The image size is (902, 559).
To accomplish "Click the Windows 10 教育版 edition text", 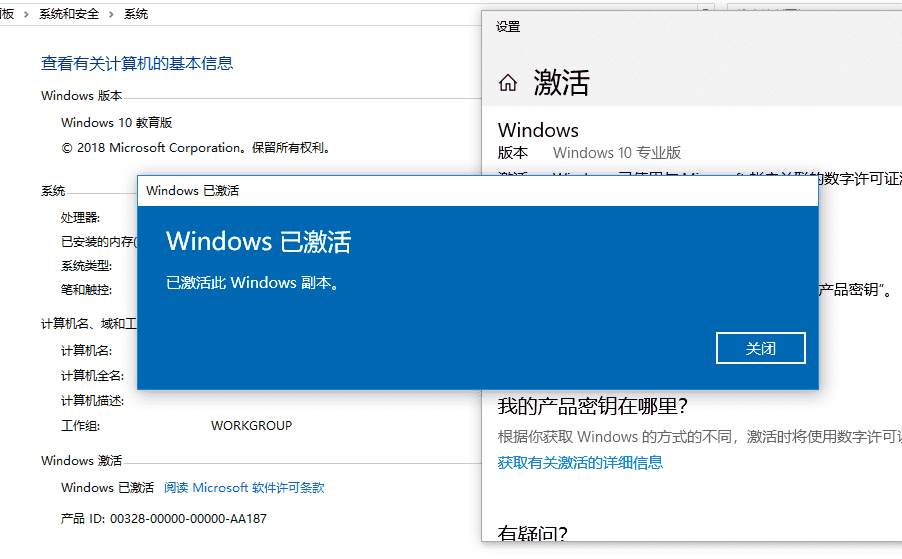I will pyautogui.click(x=117, y=122).
